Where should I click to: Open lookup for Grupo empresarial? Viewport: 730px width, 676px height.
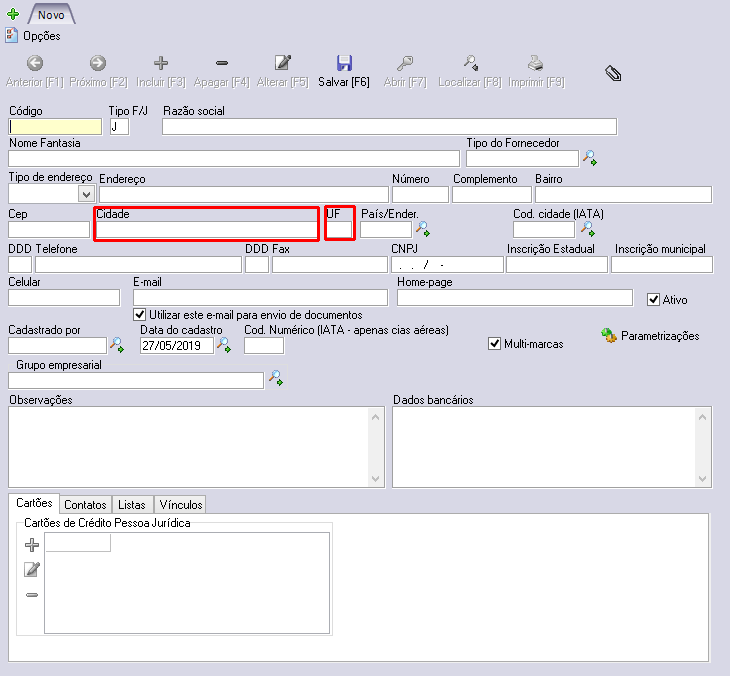pyautogui.click(x=276, y=378)
